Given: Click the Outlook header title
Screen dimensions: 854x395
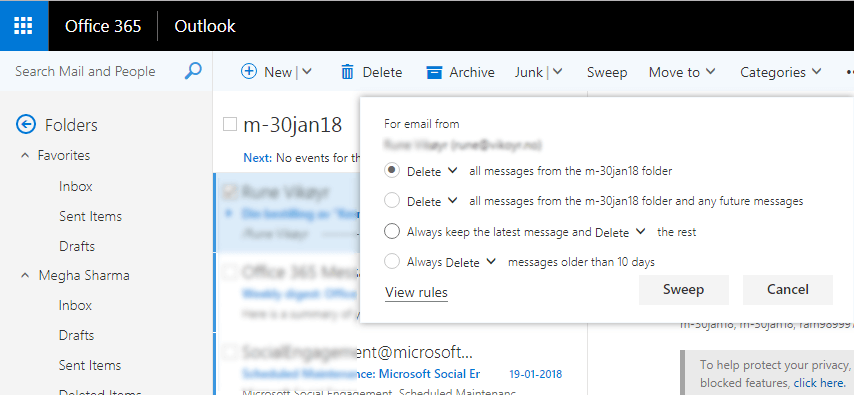Looking at the screenshot, I should click(205, 26).
